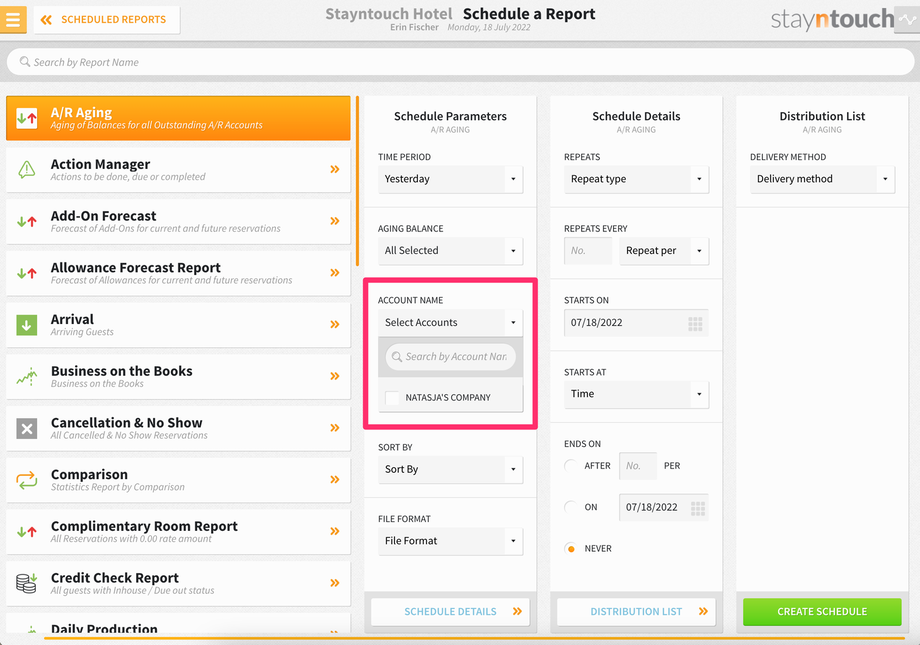
Task: Click the chevron on Add-On Forecast row
Action: (334, 221)
